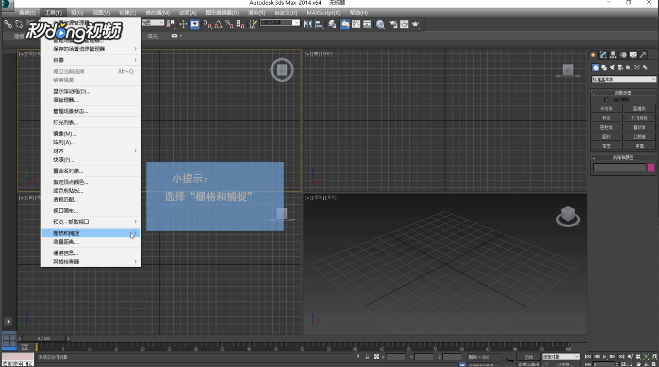Open the Material Editor icon
This screenshot has height=367, width=659.
click(380, 24)
